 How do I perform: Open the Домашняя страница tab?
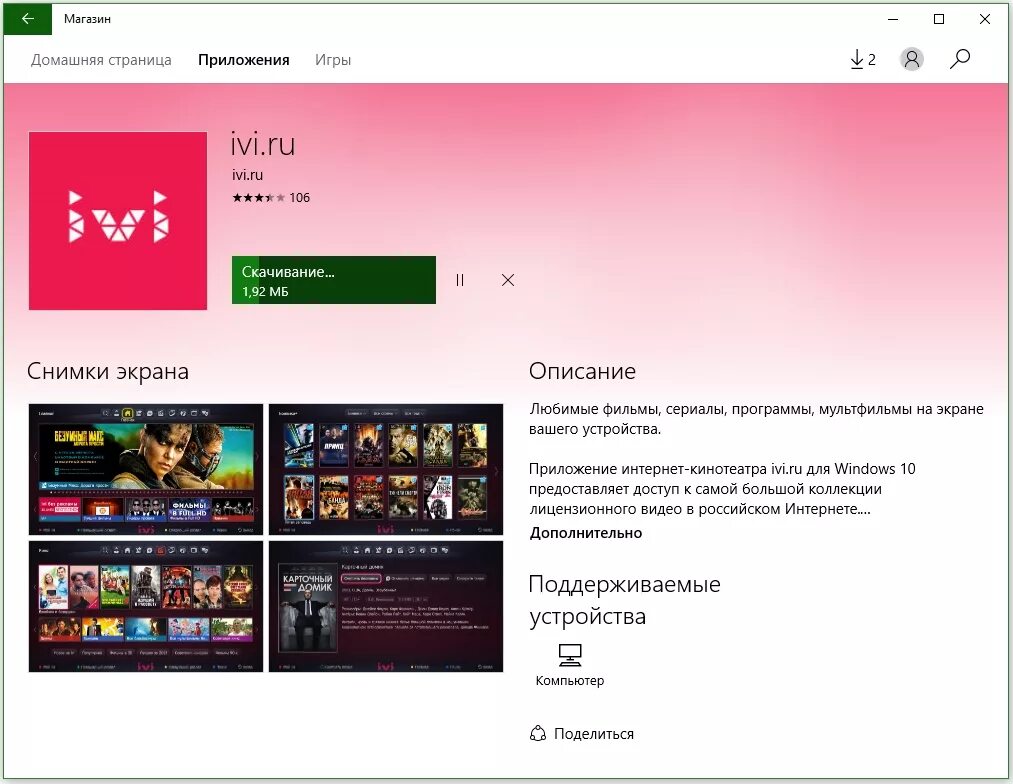[101, 60]
